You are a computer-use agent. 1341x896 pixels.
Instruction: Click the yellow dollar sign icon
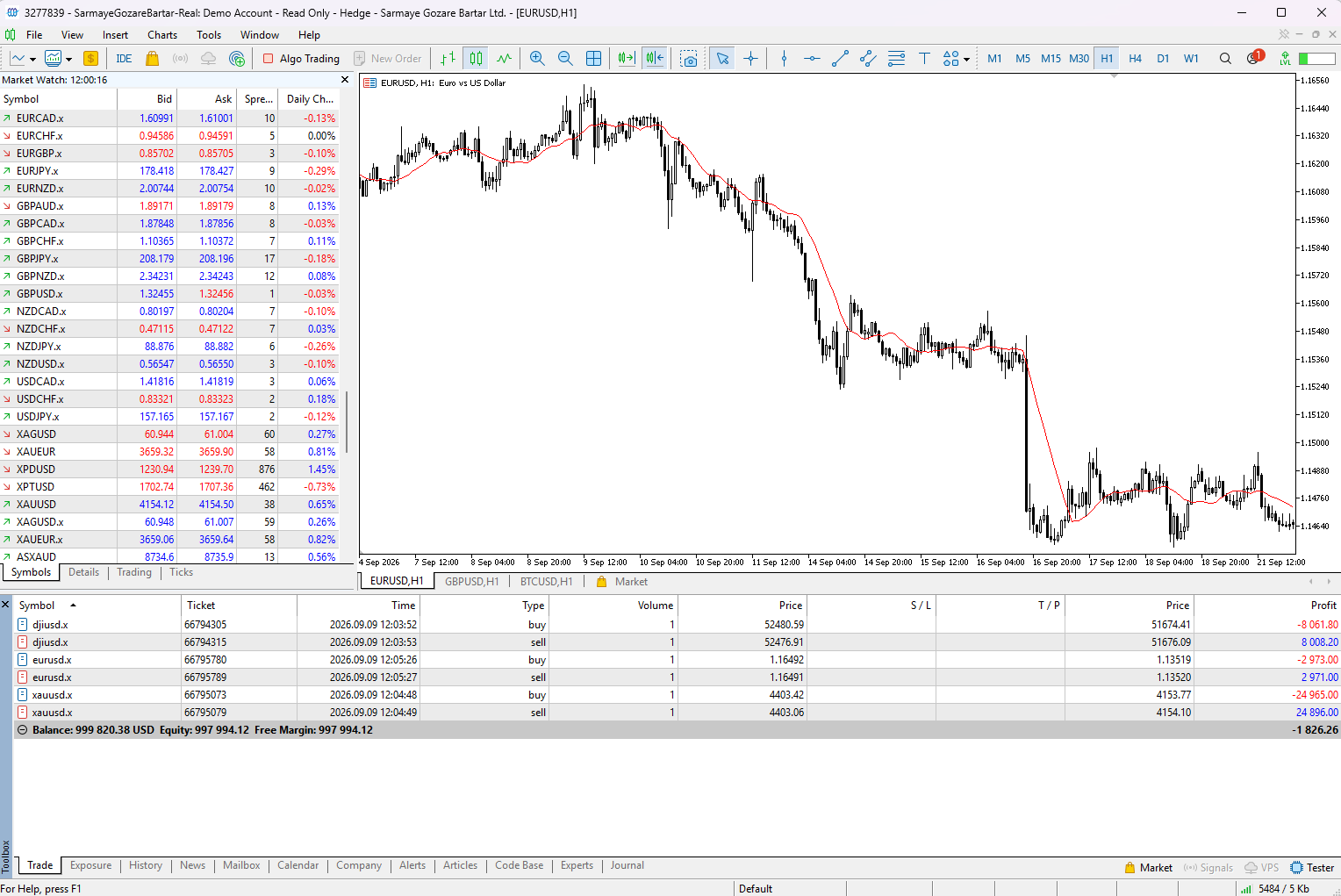coord(90,59)
